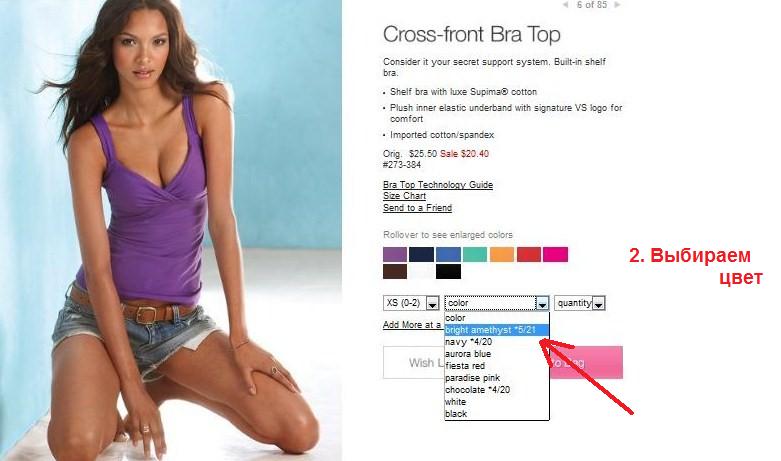Click the color dropdown arrow
Viewport: 781px width, 461px height.
pos(542,303)
